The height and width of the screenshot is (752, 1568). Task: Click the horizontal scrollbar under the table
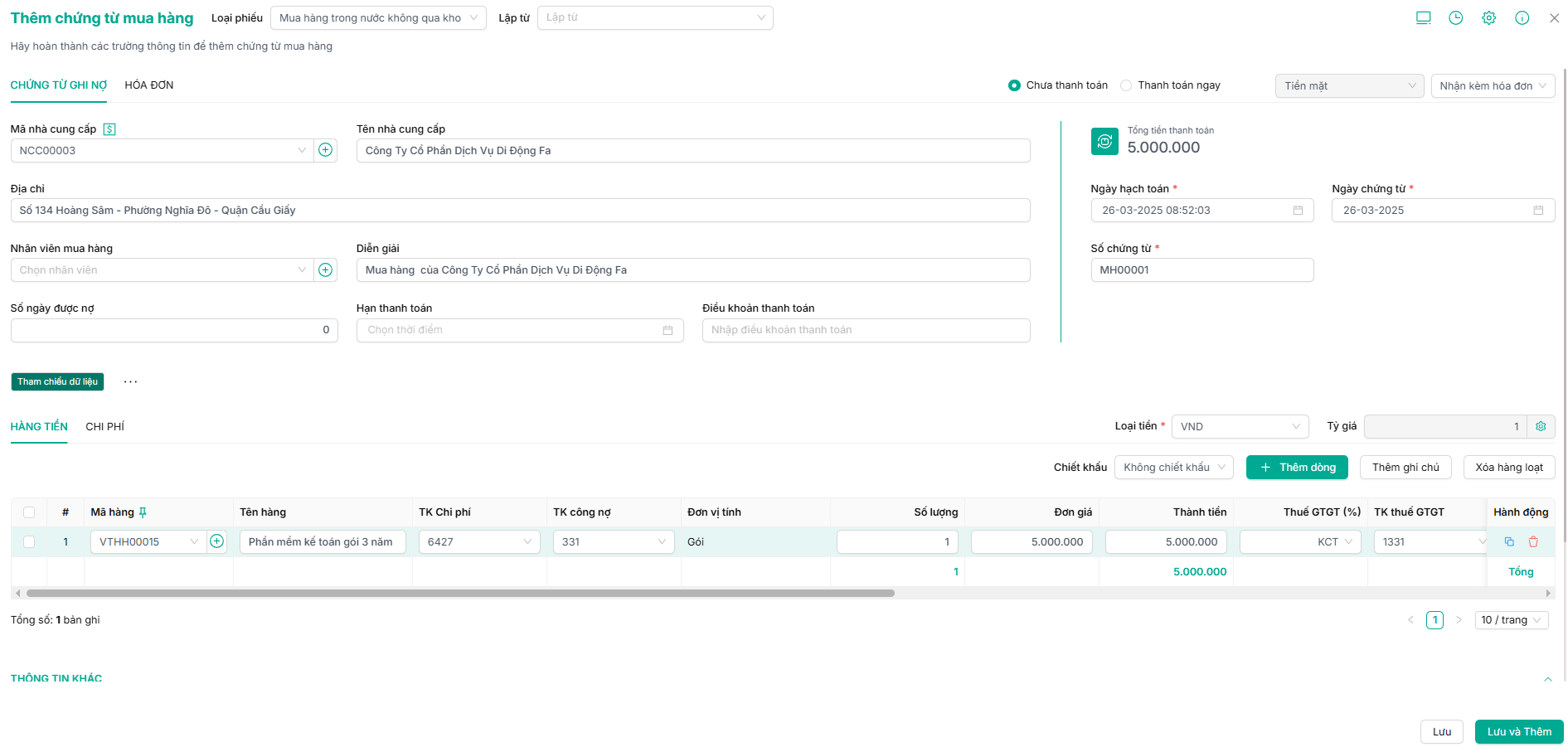pyautogui.click(x=460, y=594)
